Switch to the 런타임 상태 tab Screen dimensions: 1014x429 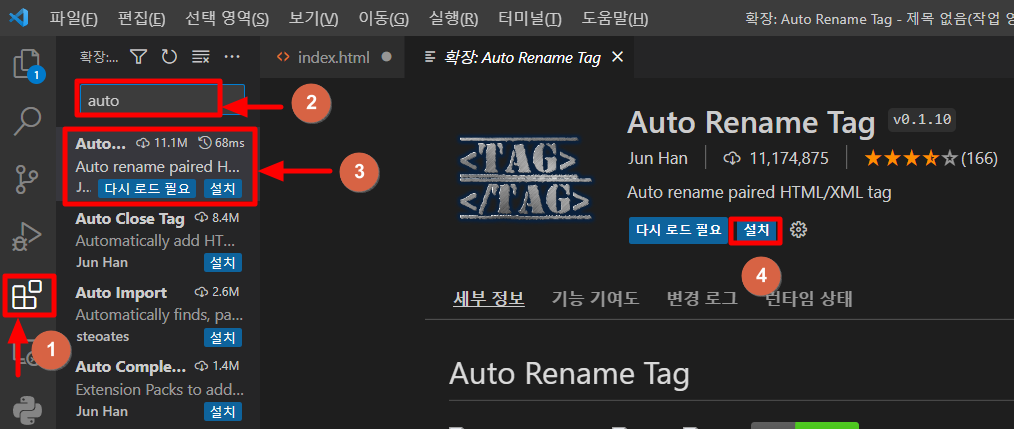808,298
